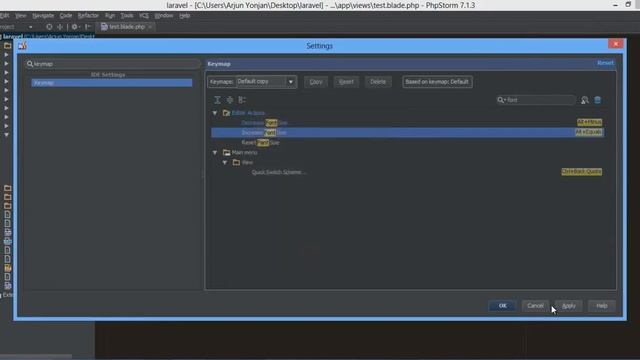Open the Tools menu
640x360 pixels.
click(x=127, y=16)
